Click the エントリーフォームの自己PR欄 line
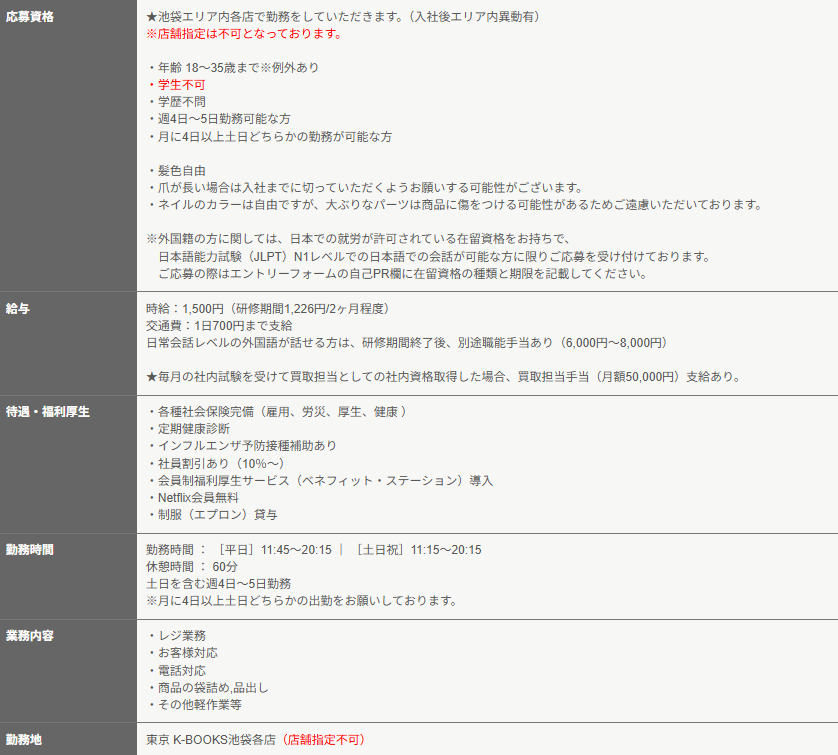838x755 pixels. click(x=403, y=274)
